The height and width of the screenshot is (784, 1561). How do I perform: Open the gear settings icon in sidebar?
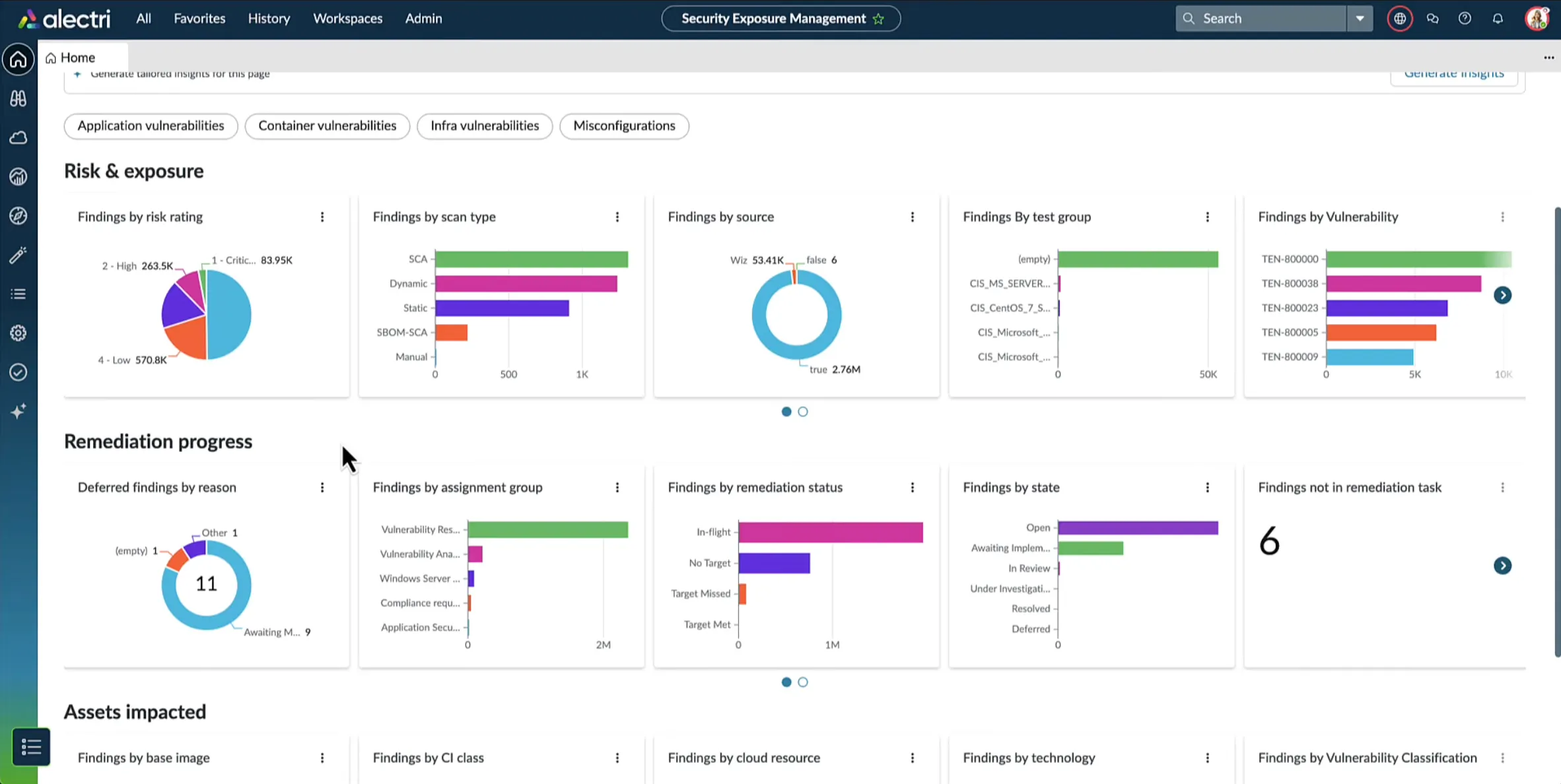(x=18, y=333)
